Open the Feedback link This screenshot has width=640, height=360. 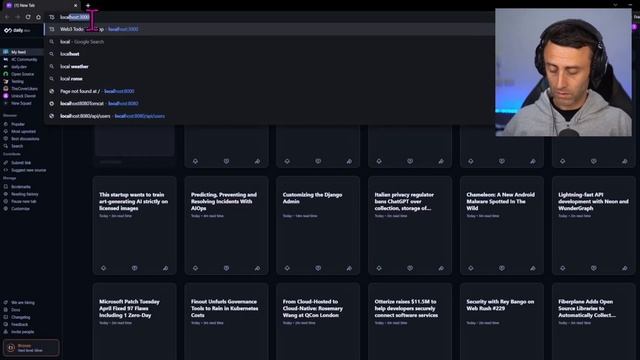pyautogui.click(x=20, y=324)
